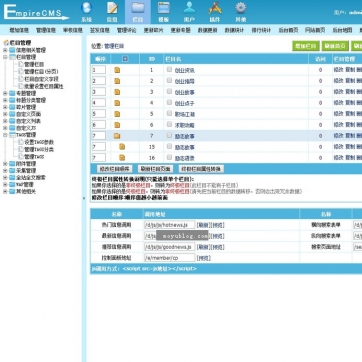The width and height of the screenshot is (362, 362).
Task: Tick the checkbox in the ID 4 row
Action: pyautogui.click(x=169, y=102)
